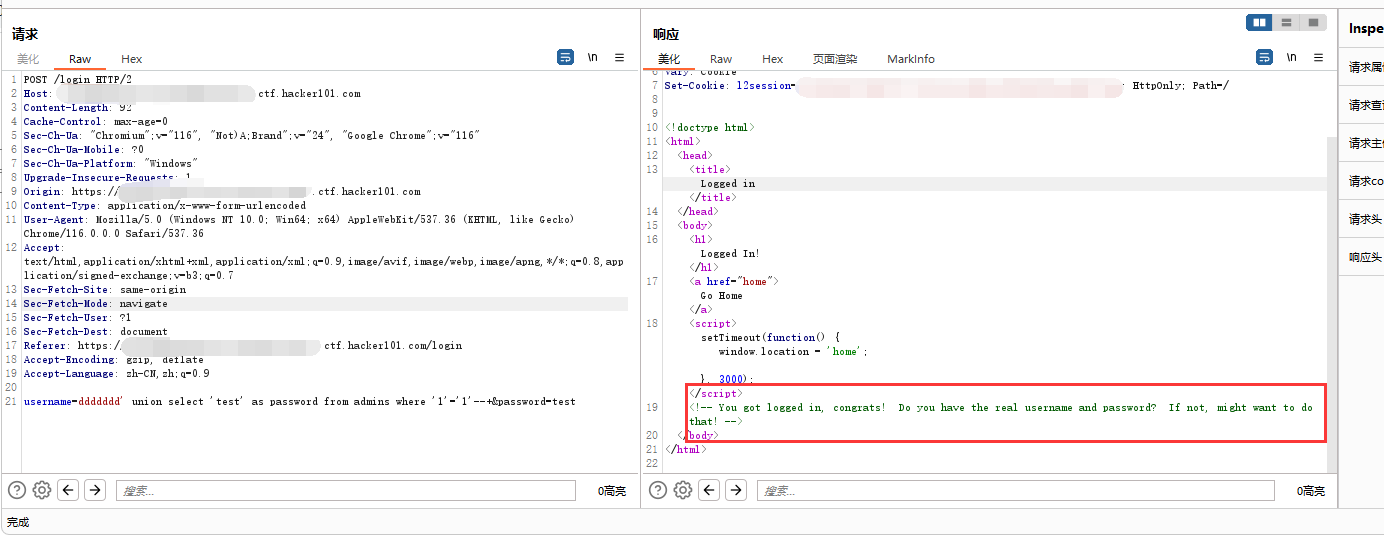Go to previous match in request search
Image resolution: width=1384 pixels, height=536 pixels.
coord(68,490)
